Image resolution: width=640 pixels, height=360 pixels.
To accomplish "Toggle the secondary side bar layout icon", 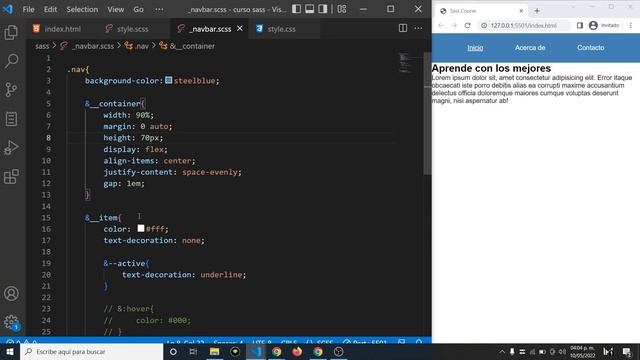I will coord(322,9).
